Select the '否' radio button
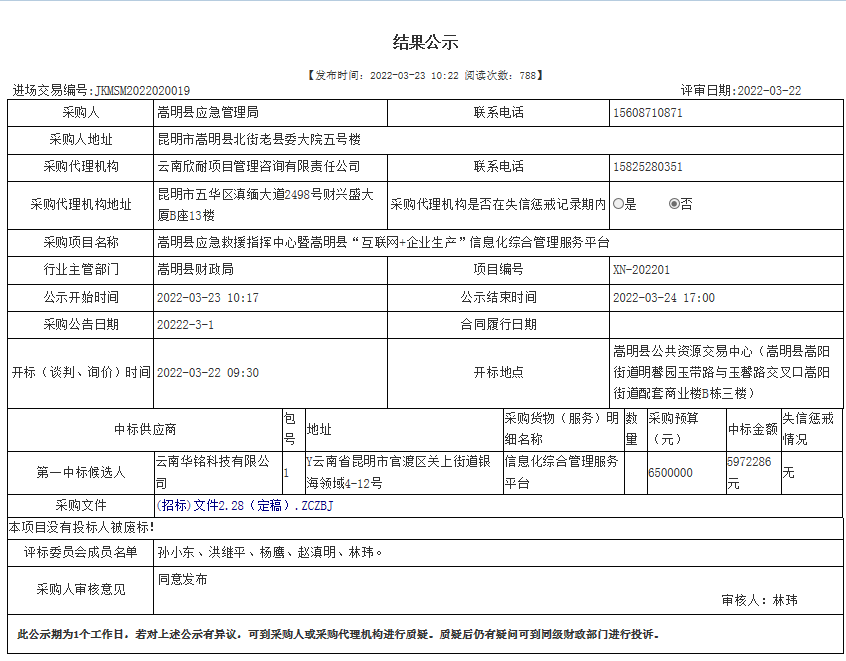846x661 pixels. point(674,204)
